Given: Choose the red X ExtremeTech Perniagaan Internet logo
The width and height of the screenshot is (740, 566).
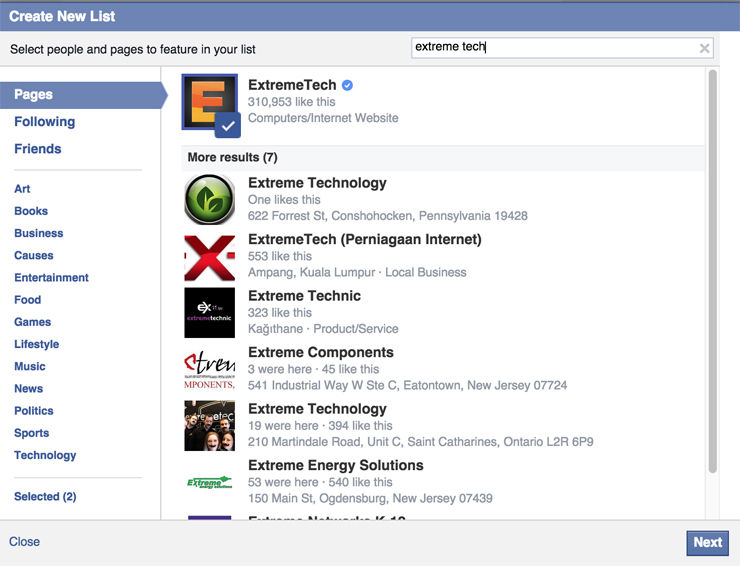Looking at the screenshot, I should click(x=210, y=257).
